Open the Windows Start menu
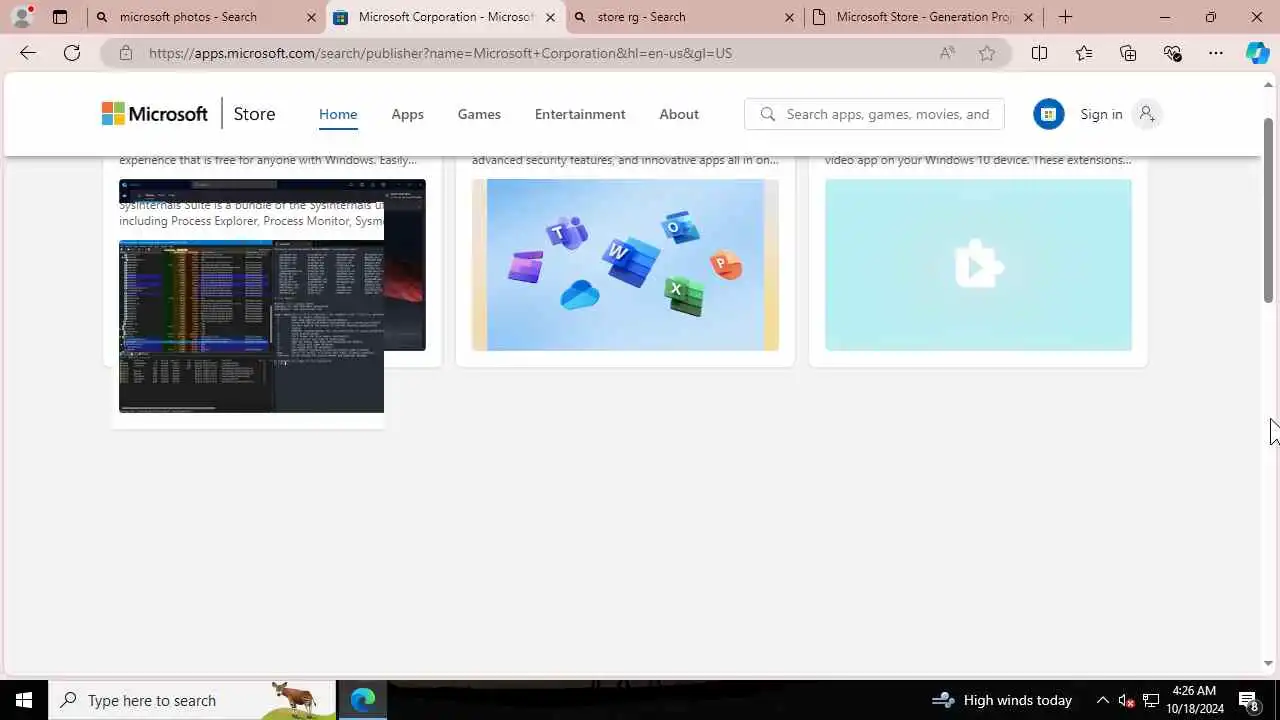Image resolution: width=1280 pixels, height=720 pixels. (x=24, y=700)
